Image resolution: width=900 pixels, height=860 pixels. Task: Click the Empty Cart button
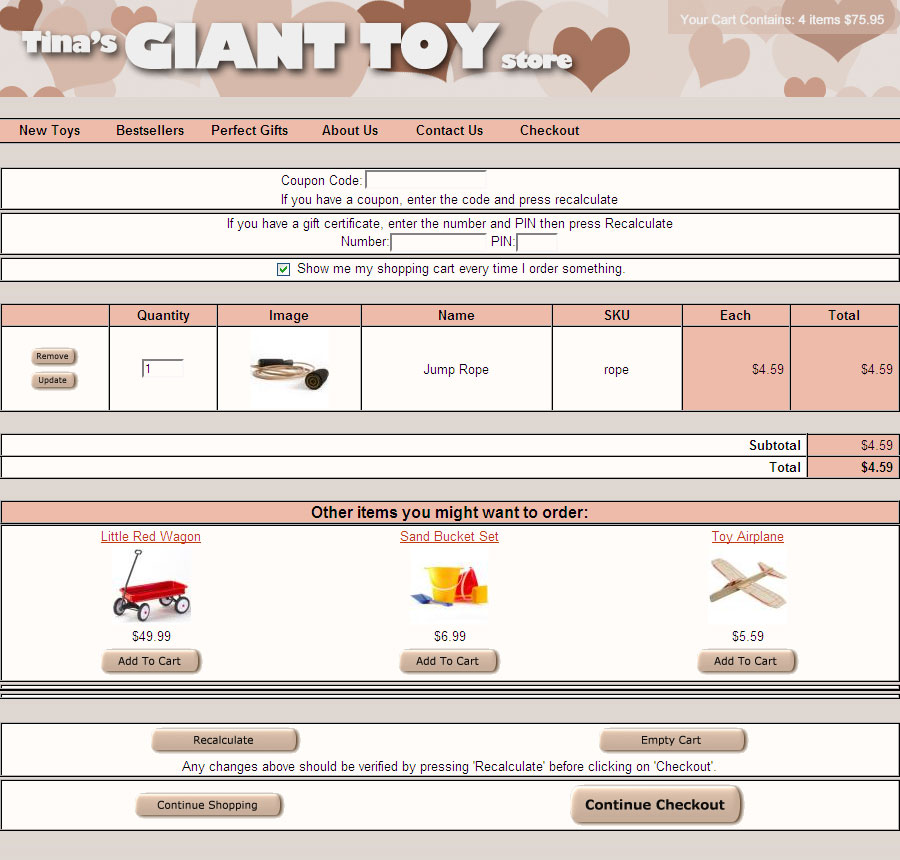pos(672,740)
